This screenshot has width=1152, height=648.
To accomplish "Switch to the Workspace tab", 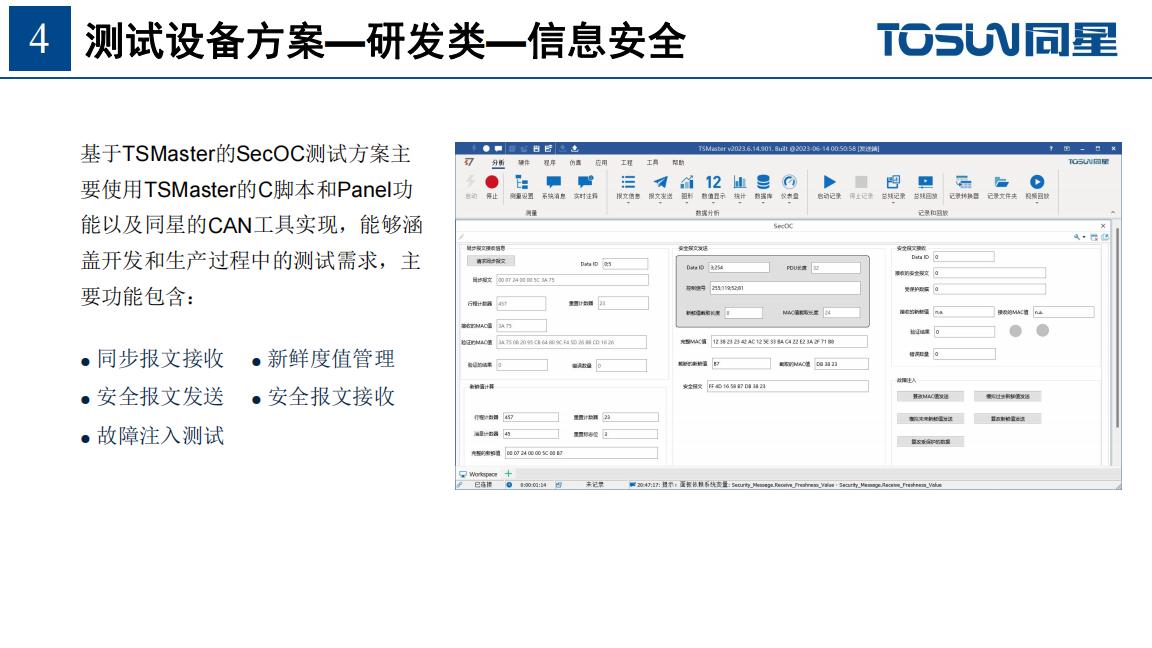I will point(478,475).
